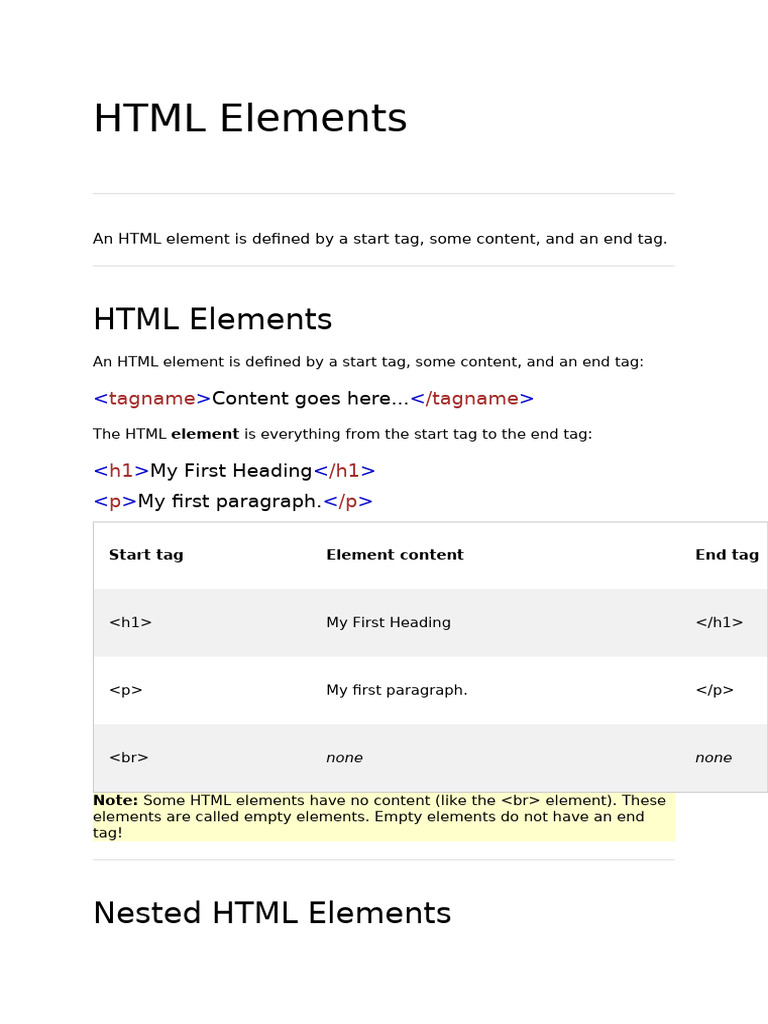Click the tagname "Content goes here..." code example

click(x=313, y=399)
